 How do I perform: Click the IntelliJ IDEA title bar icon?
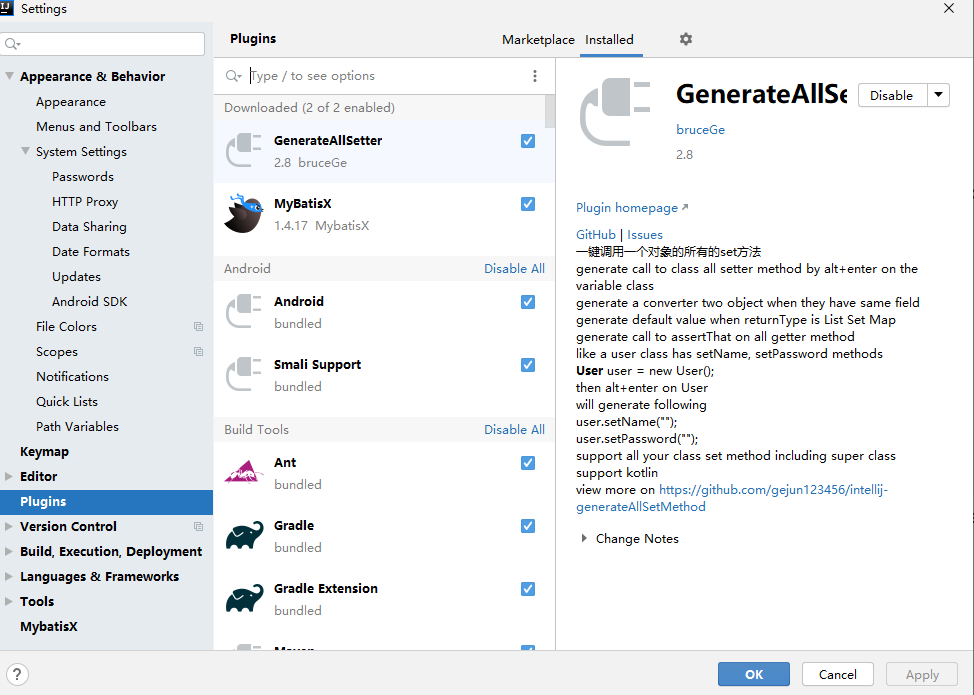pyautogui.click(x=7, y=8)
